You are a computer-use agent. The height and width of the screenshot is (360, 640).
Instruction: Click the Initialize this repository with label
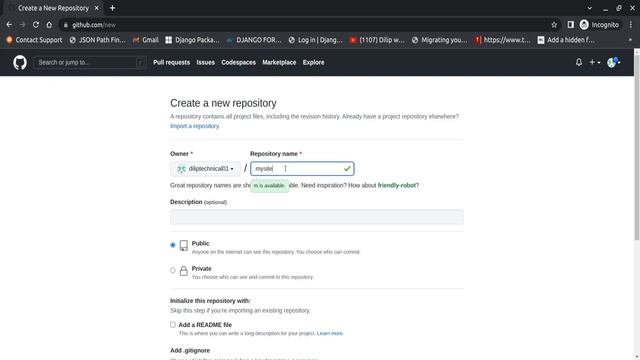[210, 301]
